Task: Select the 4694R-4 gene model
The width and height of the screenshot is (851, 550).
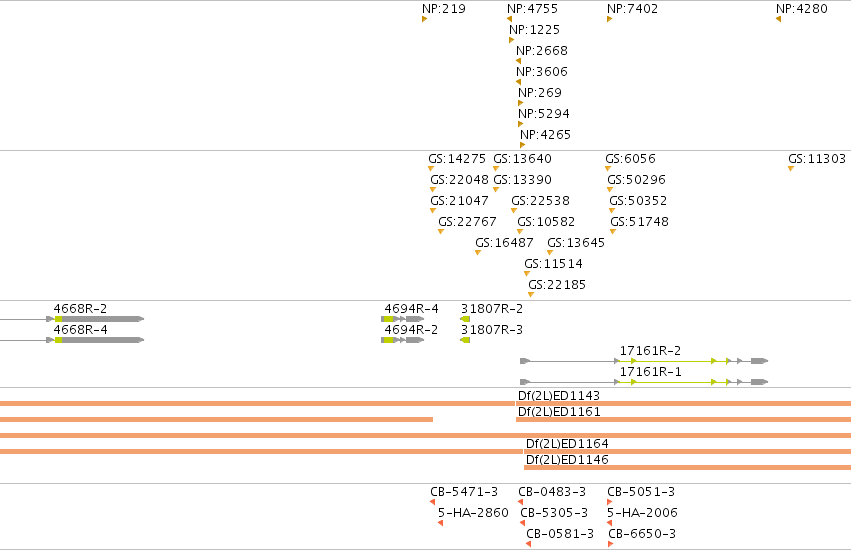Action: tap(403, 319)
